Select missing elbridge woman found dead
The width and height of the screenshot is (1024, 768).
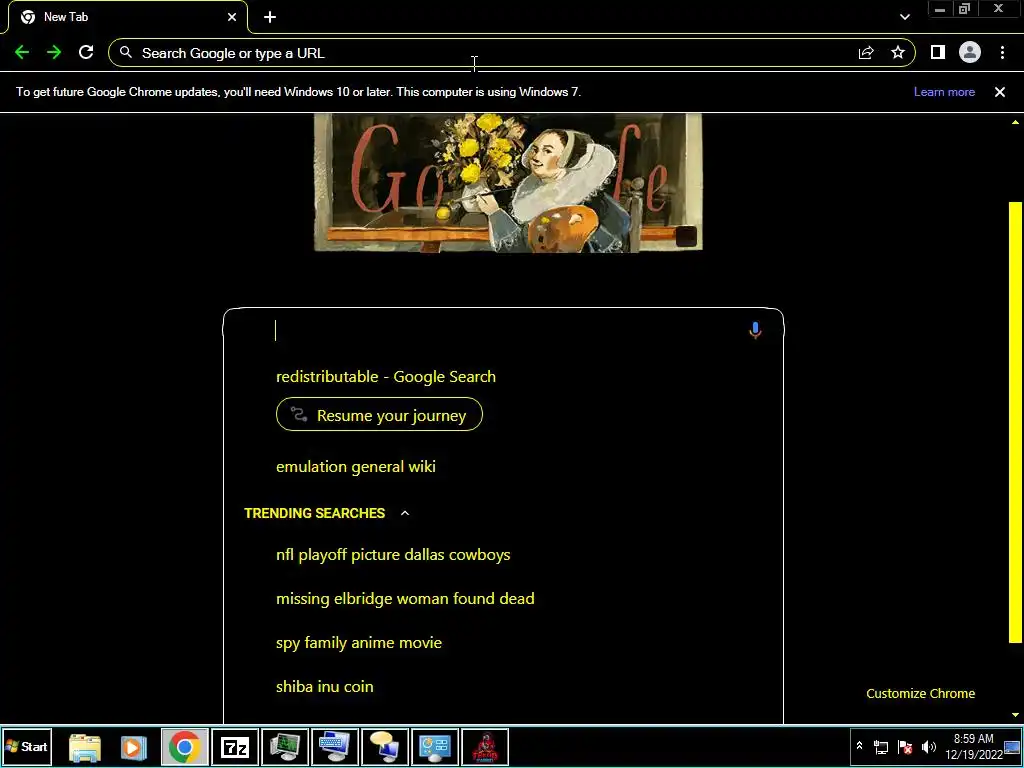click(x=405, y=599)
